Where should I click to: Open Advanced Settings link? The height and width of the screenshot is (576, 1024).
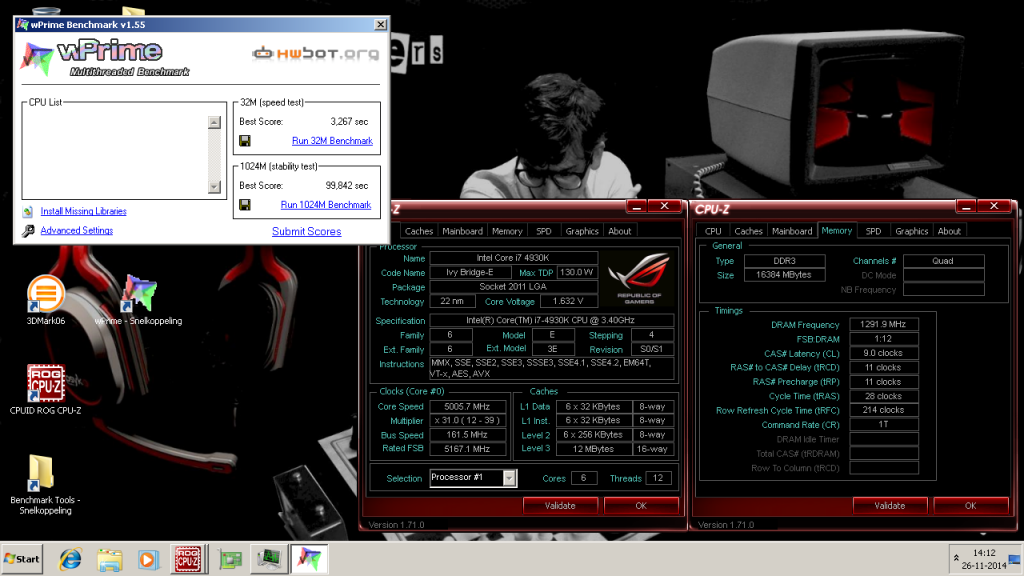pyautogui.click(x=76, y=231)
